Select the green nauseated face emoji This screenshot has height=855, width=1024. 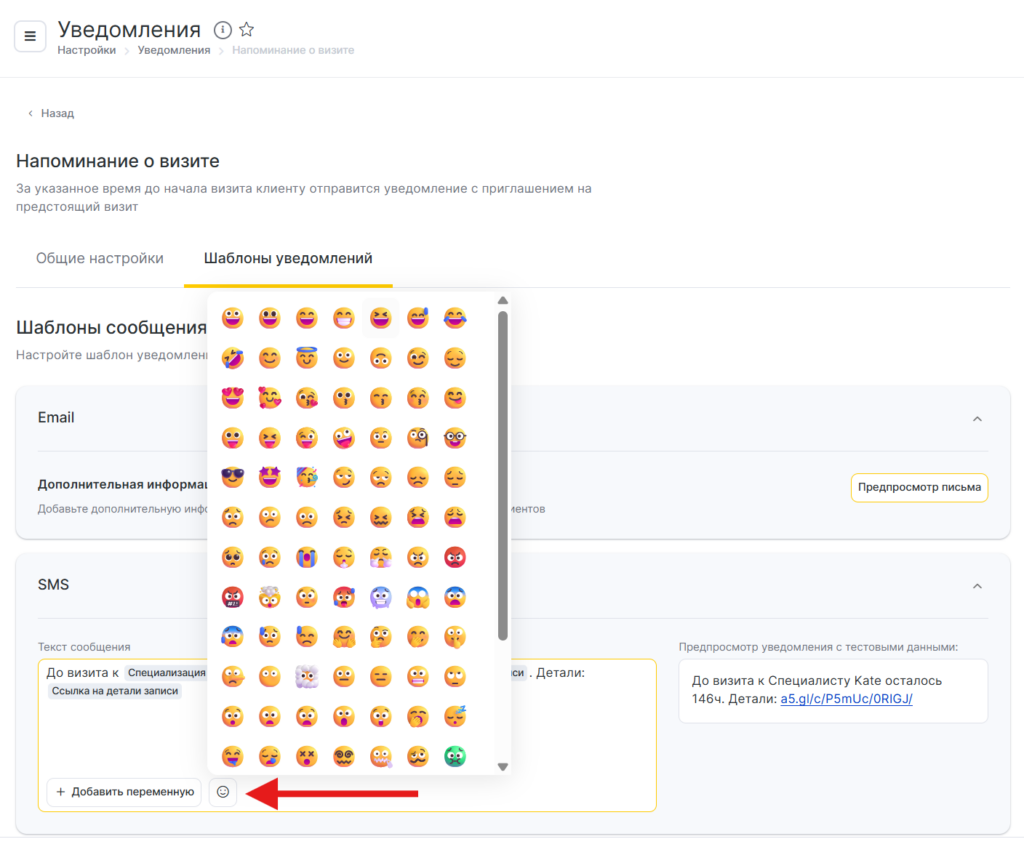pos(455,757)
